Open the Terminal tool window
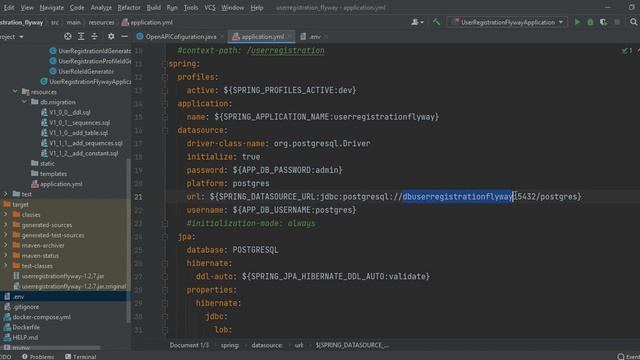Image resolution: width=640 pixels, height=360 pixels. [x=80, y=356]
